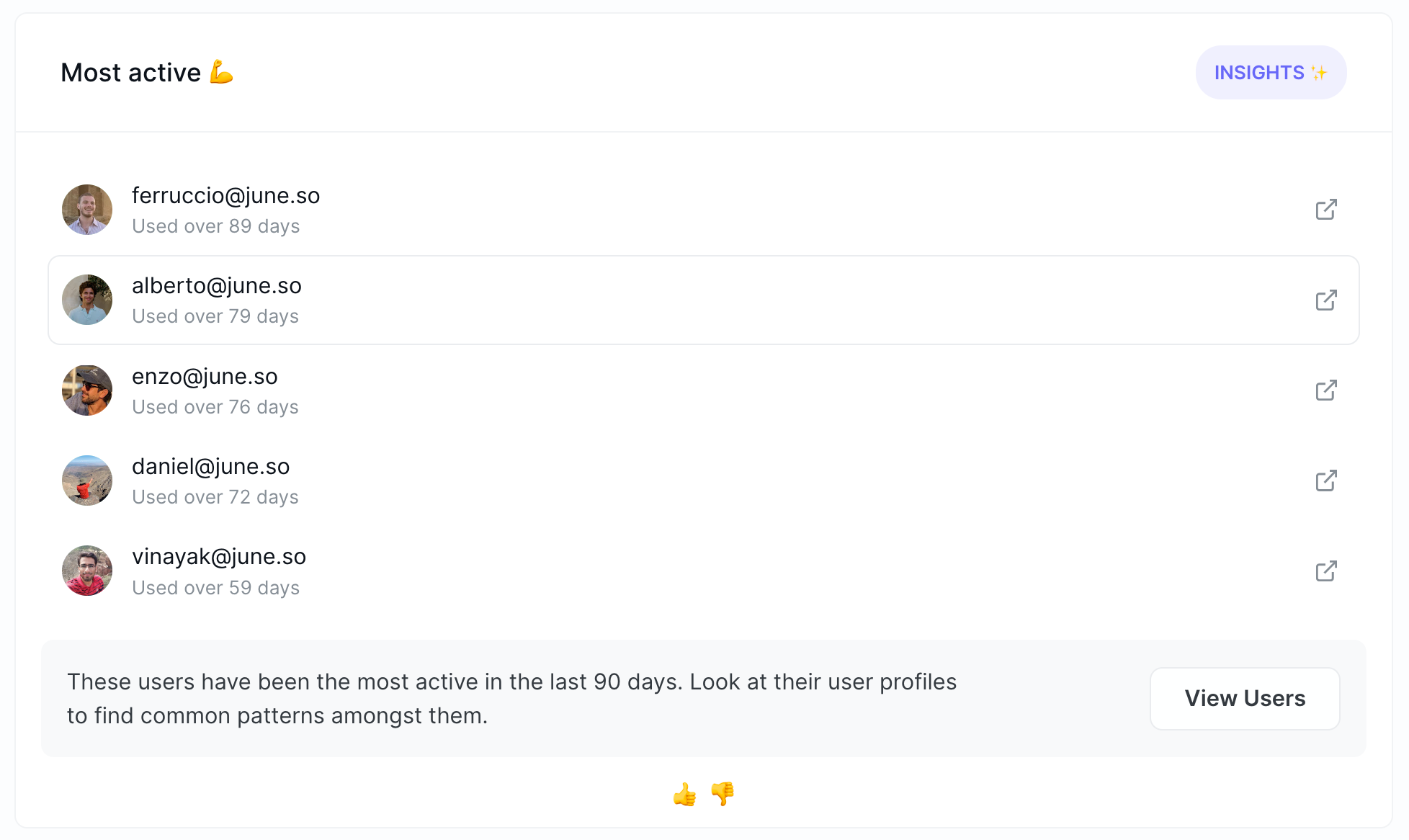1409x840 pixels.
Task: Select ferruccio's profile avatar
Action: (x=87, y=210)
